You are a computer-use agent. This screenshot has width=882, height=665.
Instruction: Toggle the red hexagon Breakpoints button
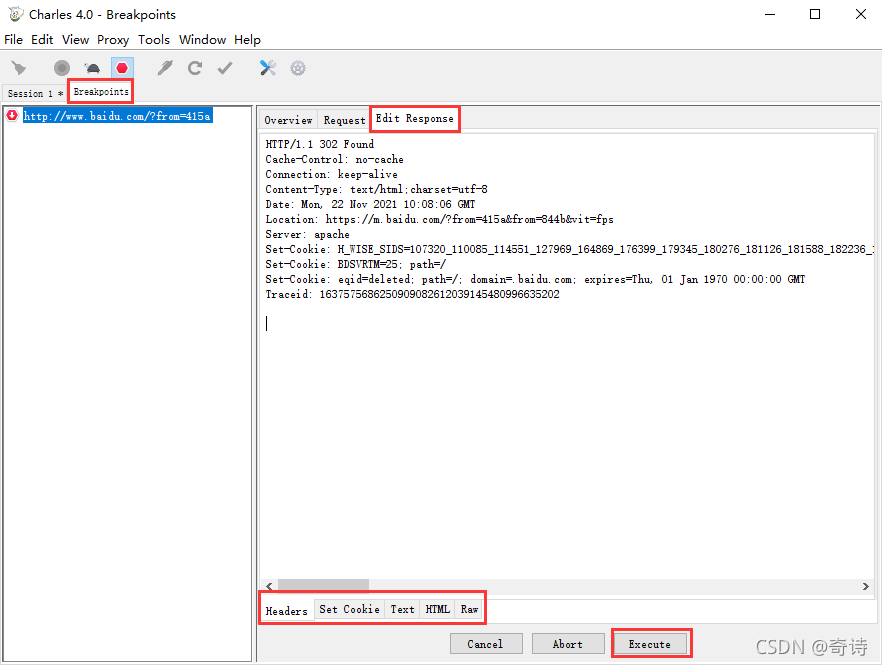[122, 68]
